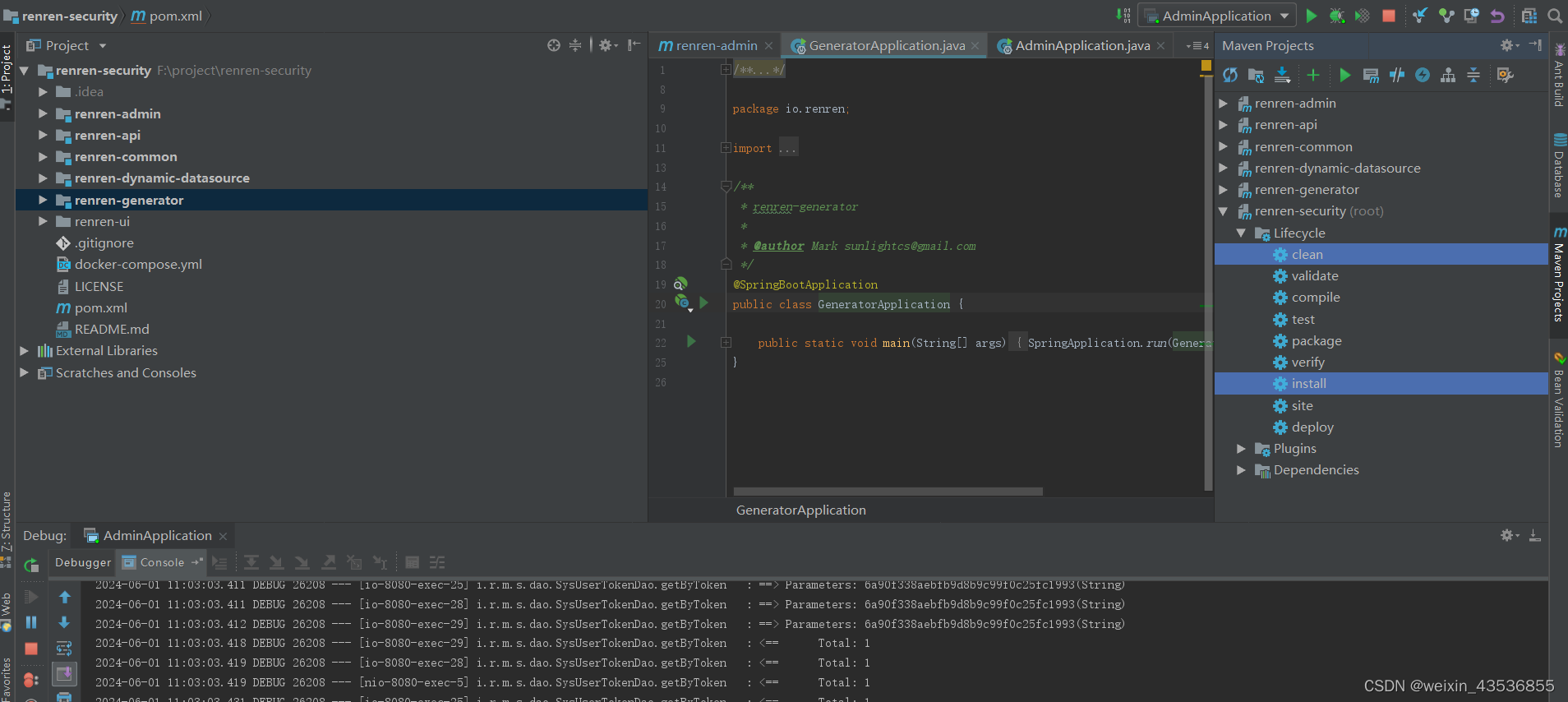Show hidden editor tabs list dropdown

tap(1198, 46)
